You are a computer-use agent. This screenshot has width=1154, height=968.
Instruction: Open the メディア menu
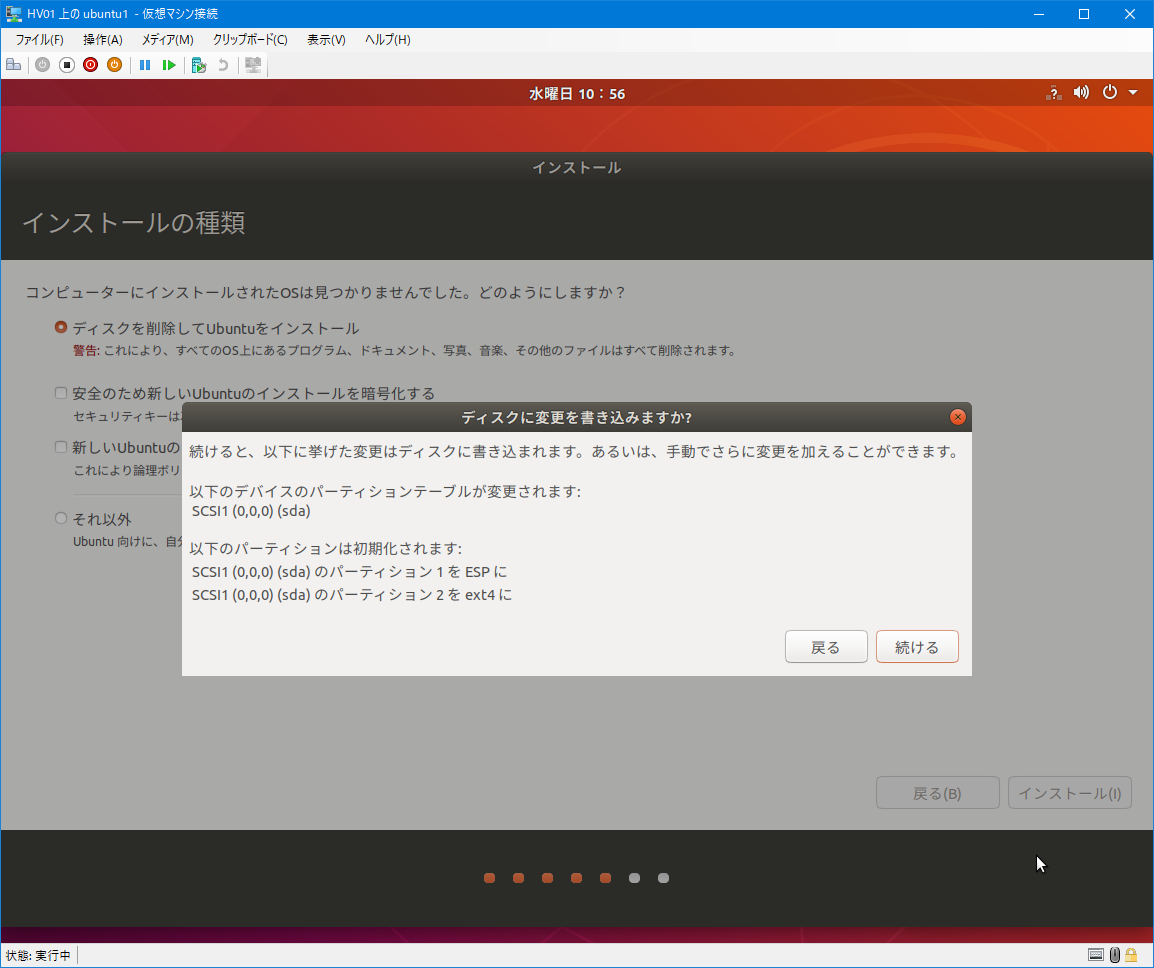166,40
